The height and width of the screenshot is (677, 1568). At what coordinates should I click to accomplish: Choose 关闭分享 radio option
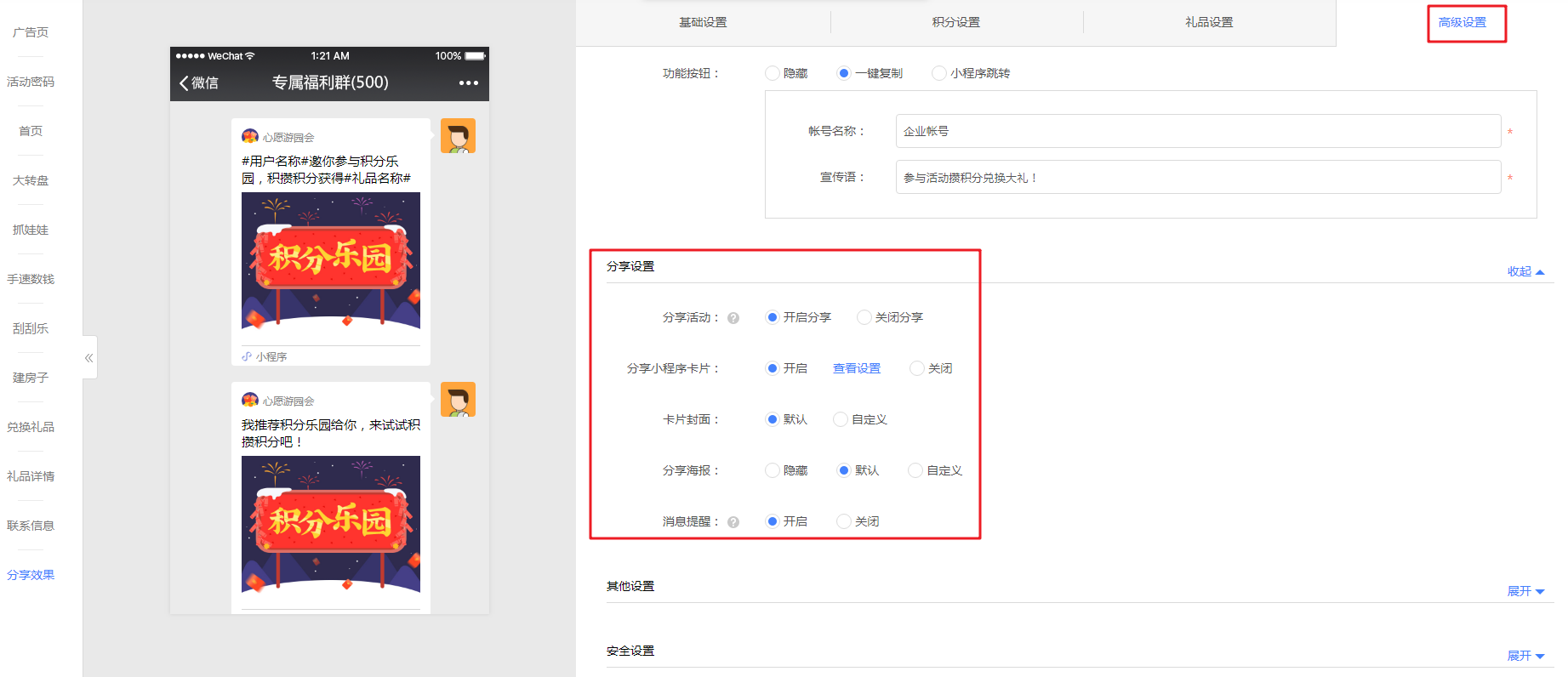click(x=864, y=317)
